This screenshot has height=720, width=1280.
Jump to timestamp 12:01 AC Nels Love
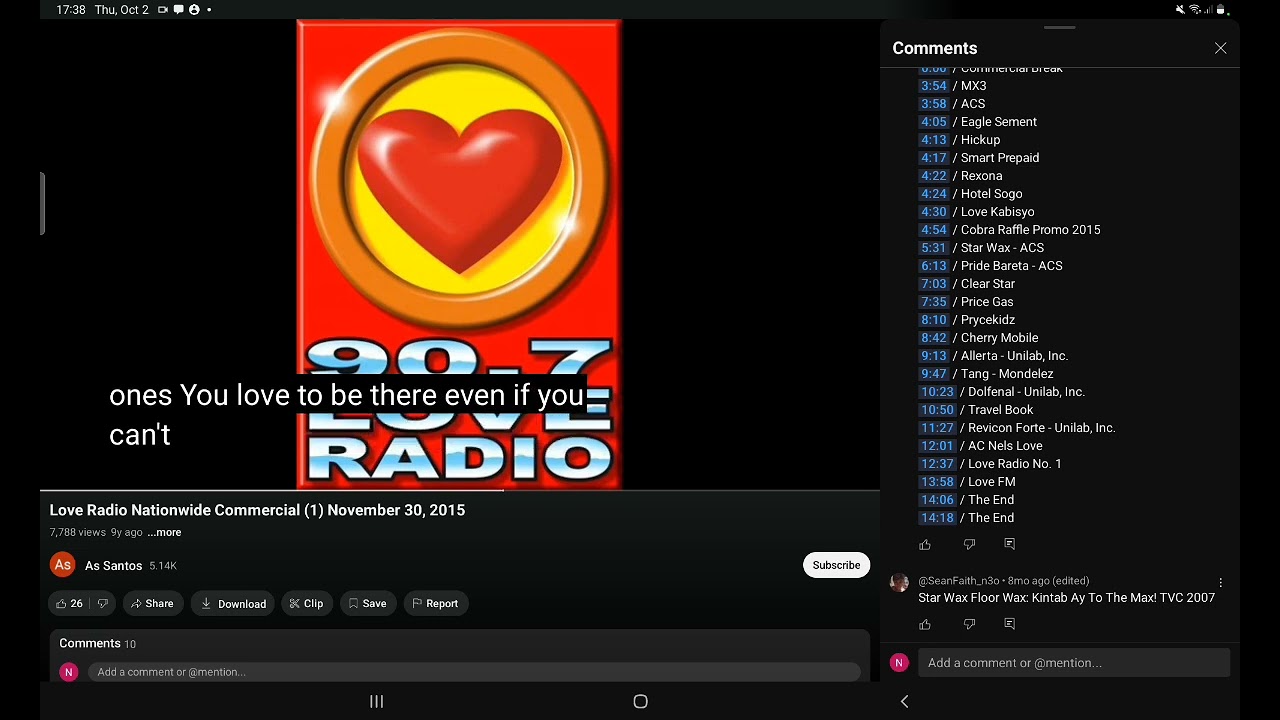(x=937, y=446)
